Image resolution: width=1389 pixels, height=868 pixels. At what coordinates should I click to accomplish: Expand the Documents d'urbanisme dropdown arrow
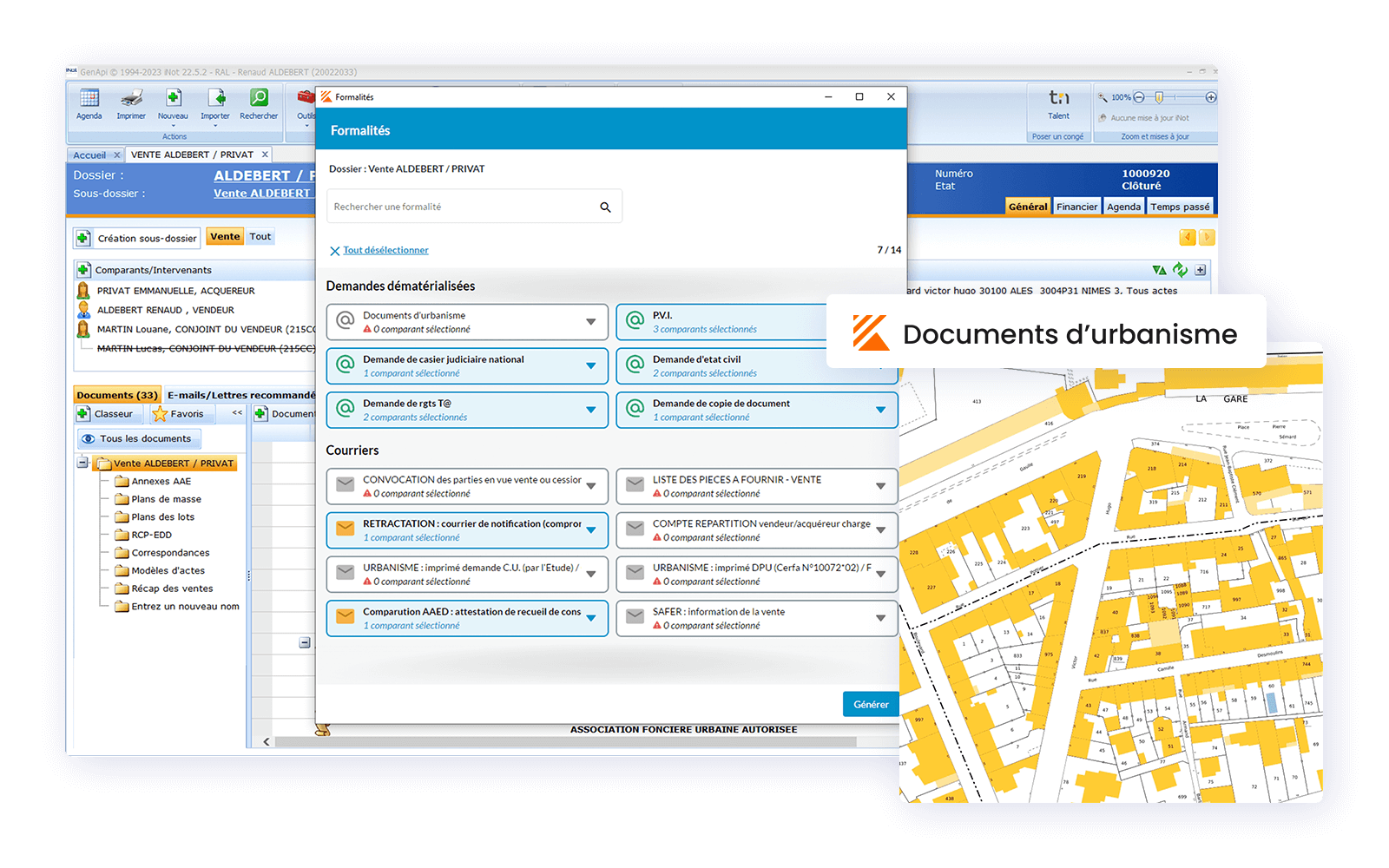[591, 322]
